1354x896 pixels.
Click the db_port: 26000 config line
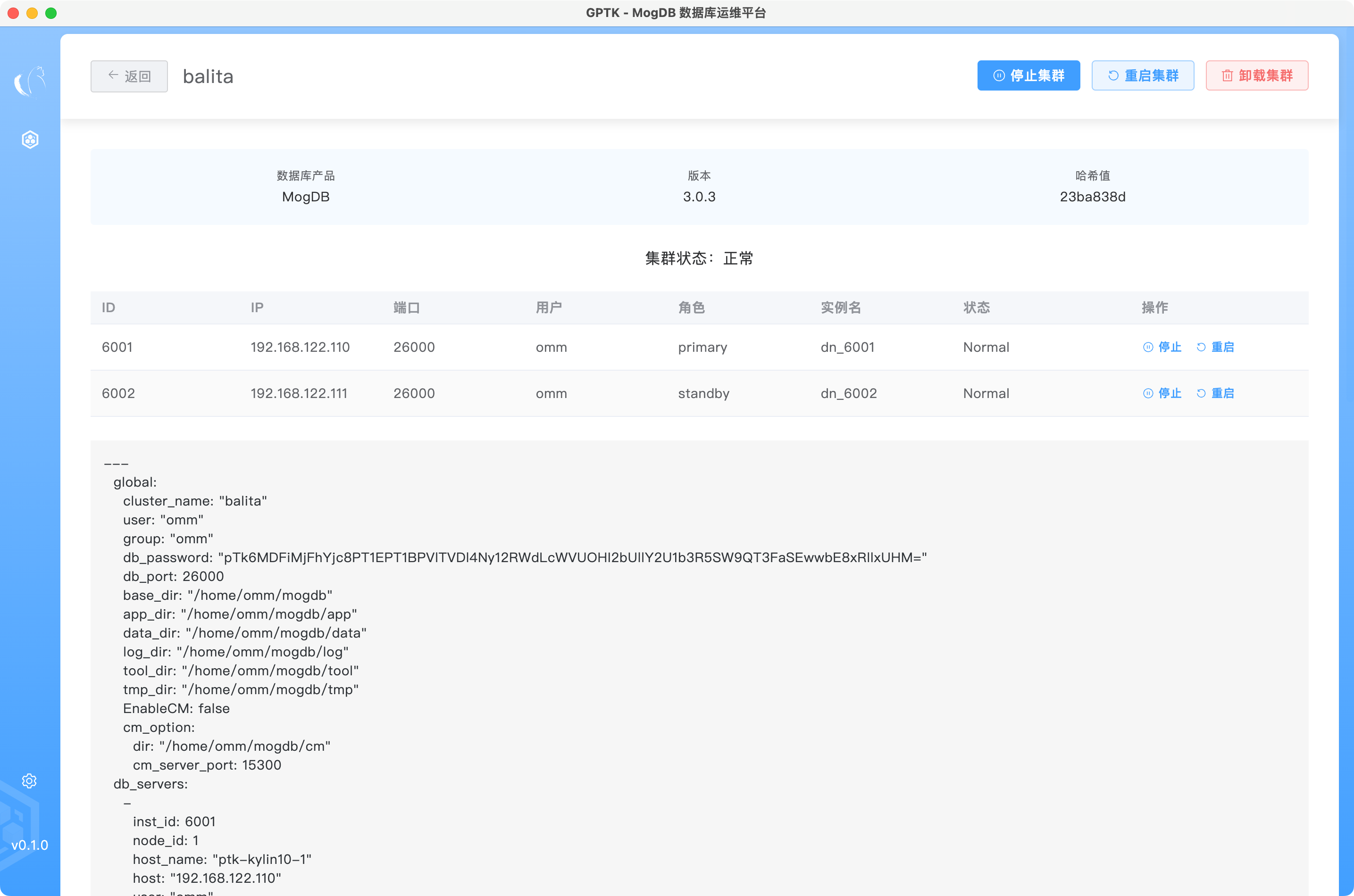173,577
